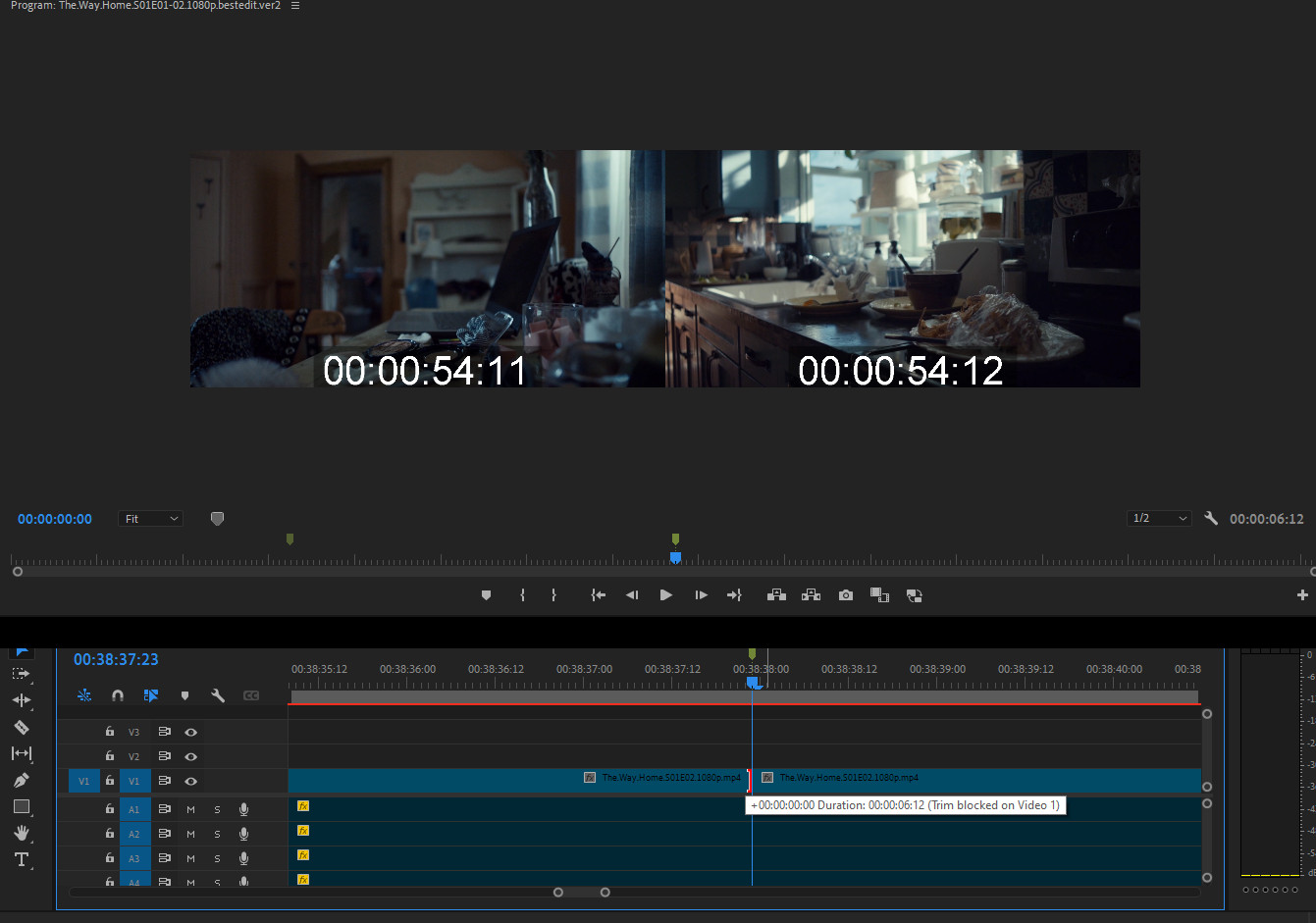Select the Rectangle tool
The height and width of the screenshot is (923, 1316).
[21, 806]
